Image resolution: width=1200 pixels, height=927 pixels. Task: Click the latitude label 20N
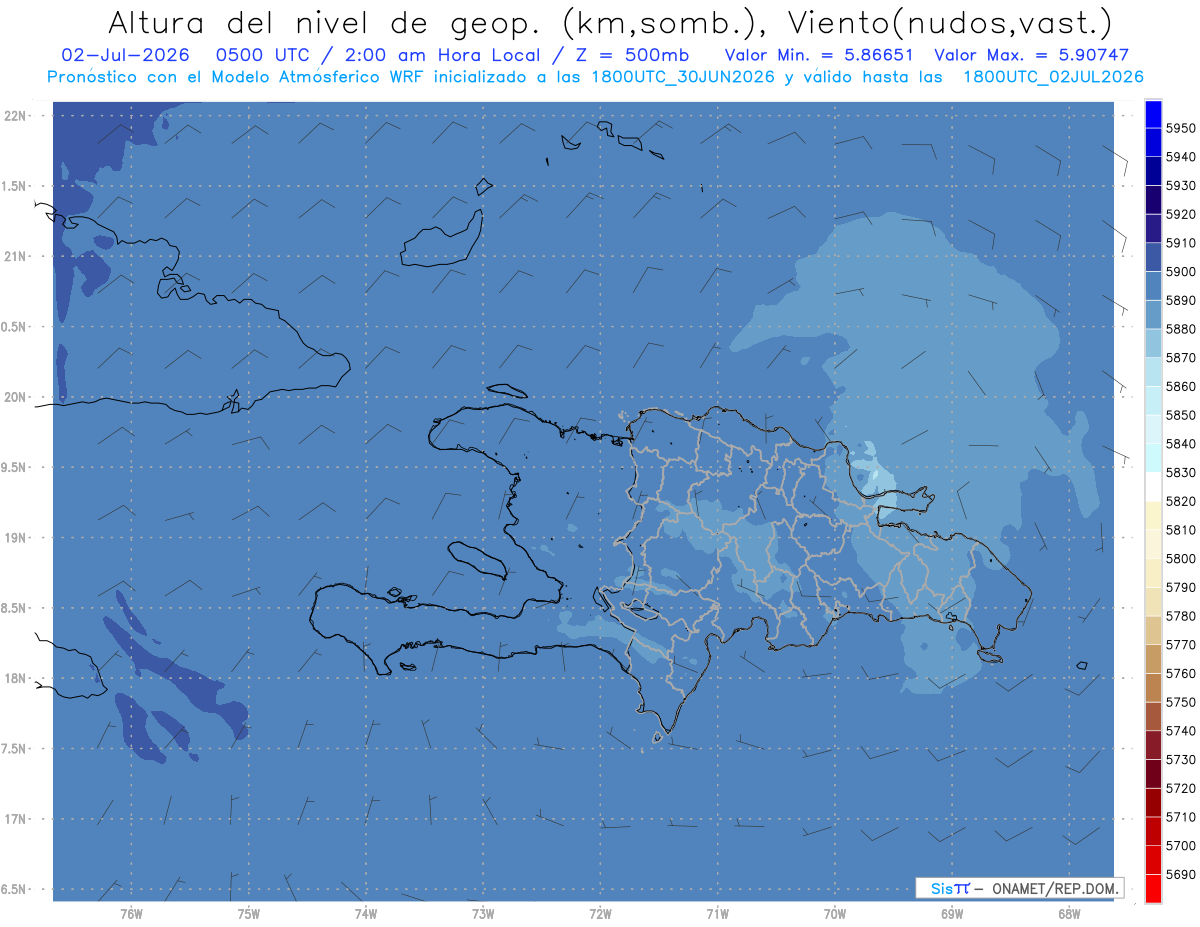point(15,397)
